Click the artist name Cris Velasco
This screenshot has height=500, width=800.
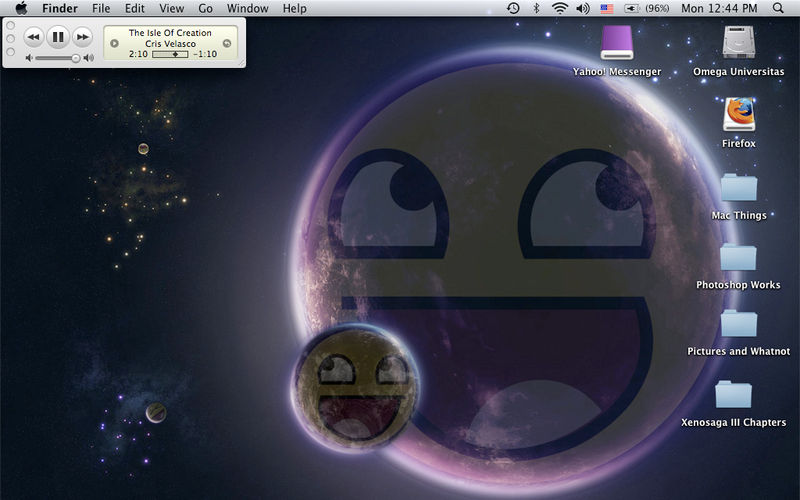[x=170, y=44]
